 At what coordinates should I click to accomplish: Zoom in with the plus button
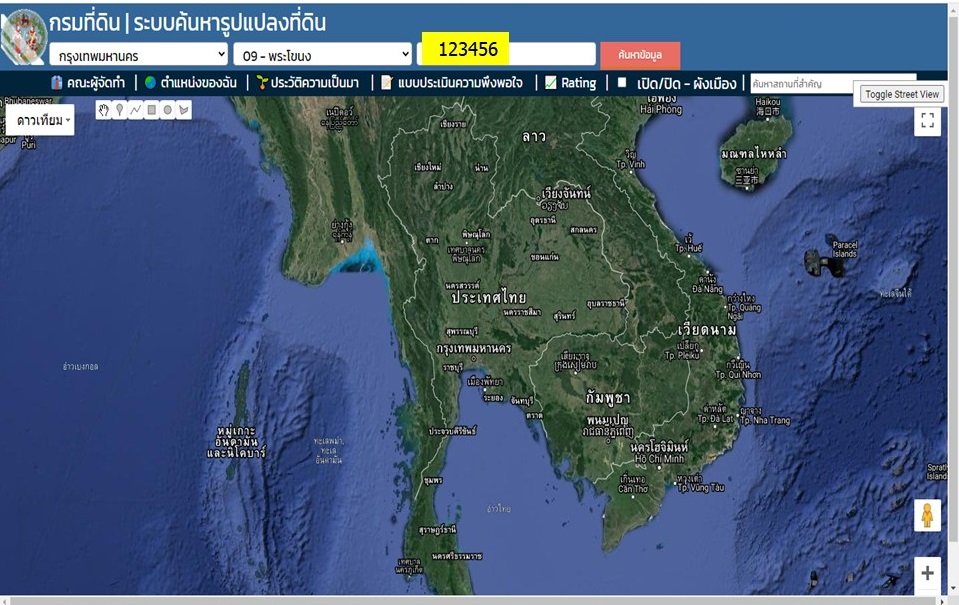(x=927, y=573)
